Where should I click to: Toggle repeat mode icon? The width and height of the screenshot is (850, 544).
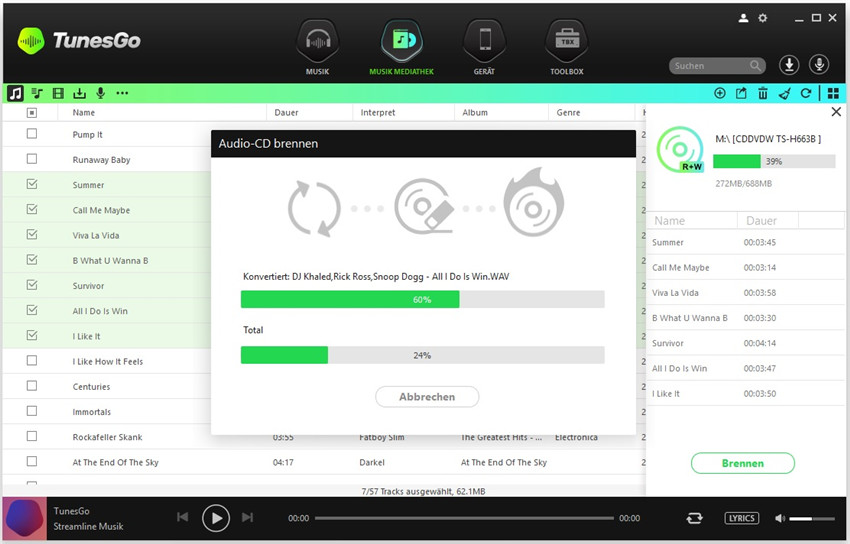click(x=694, y=518)
